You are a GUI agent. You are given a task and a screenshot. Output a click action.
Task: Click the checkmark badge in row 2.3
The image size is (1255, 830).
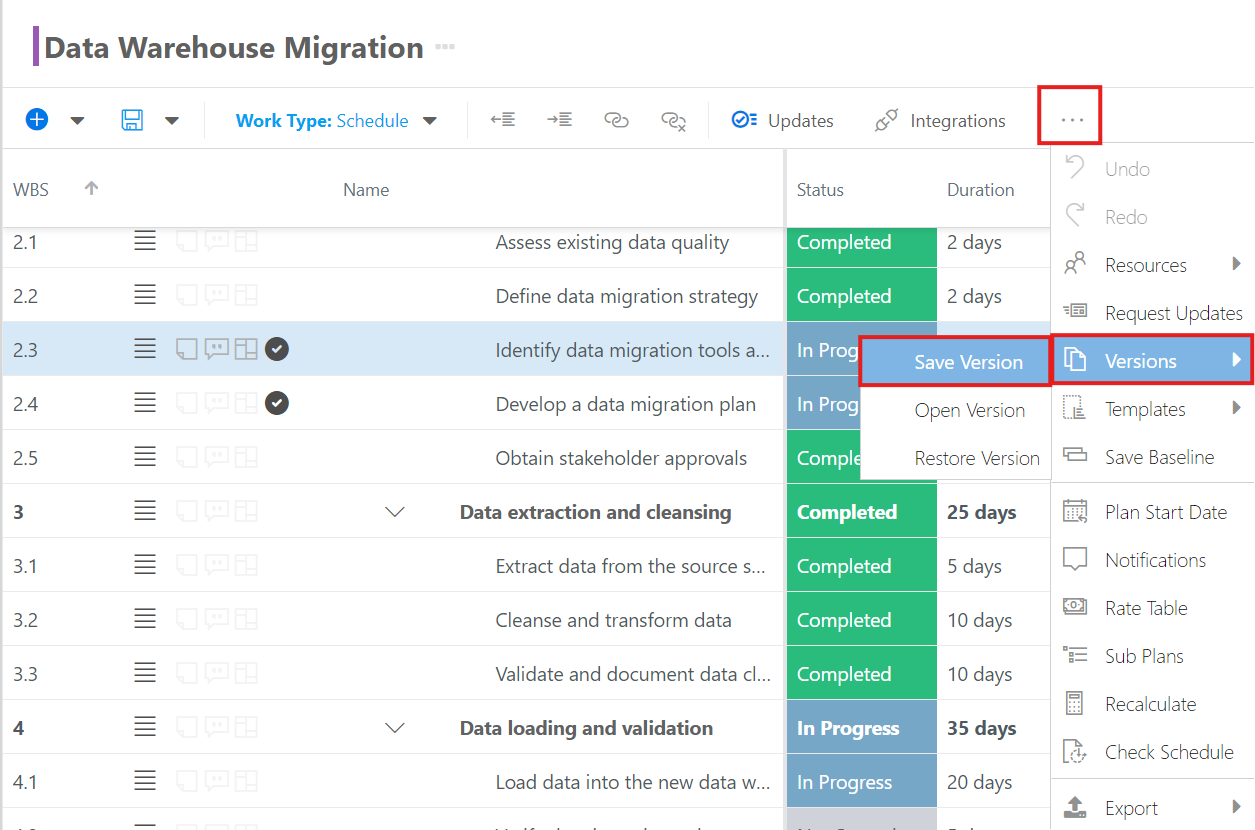(x=277, y=349)
